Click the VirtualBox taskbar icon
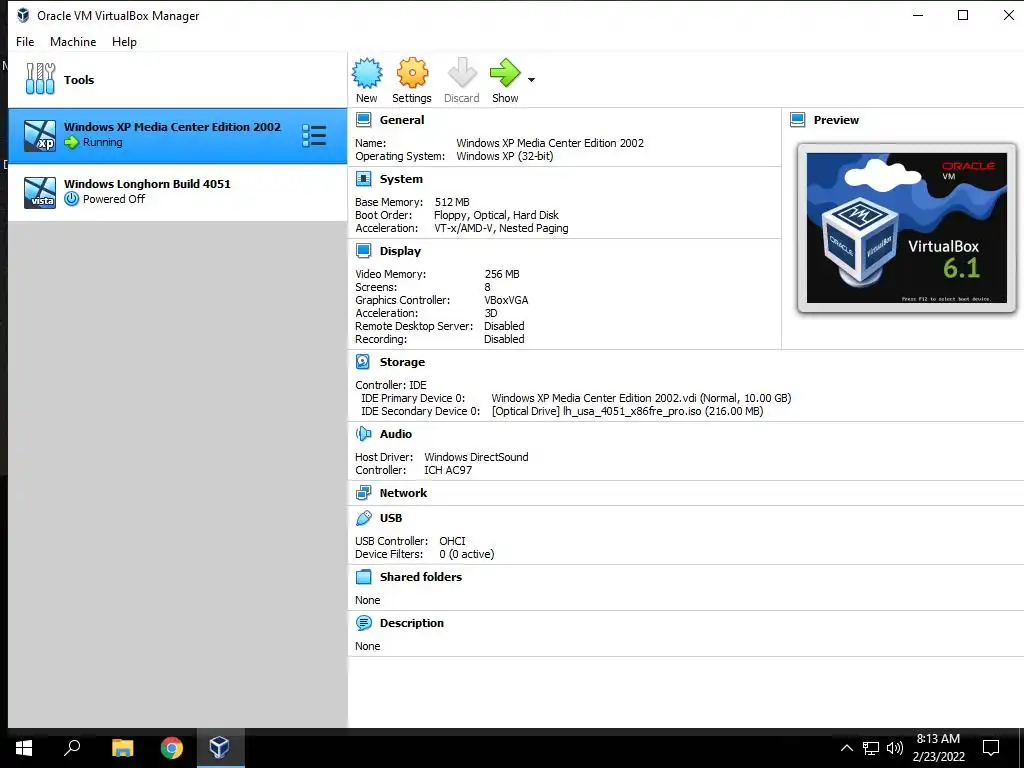The height and width of the screenshot is (768, 1024). pyautogui.click(x=219, y=748)
